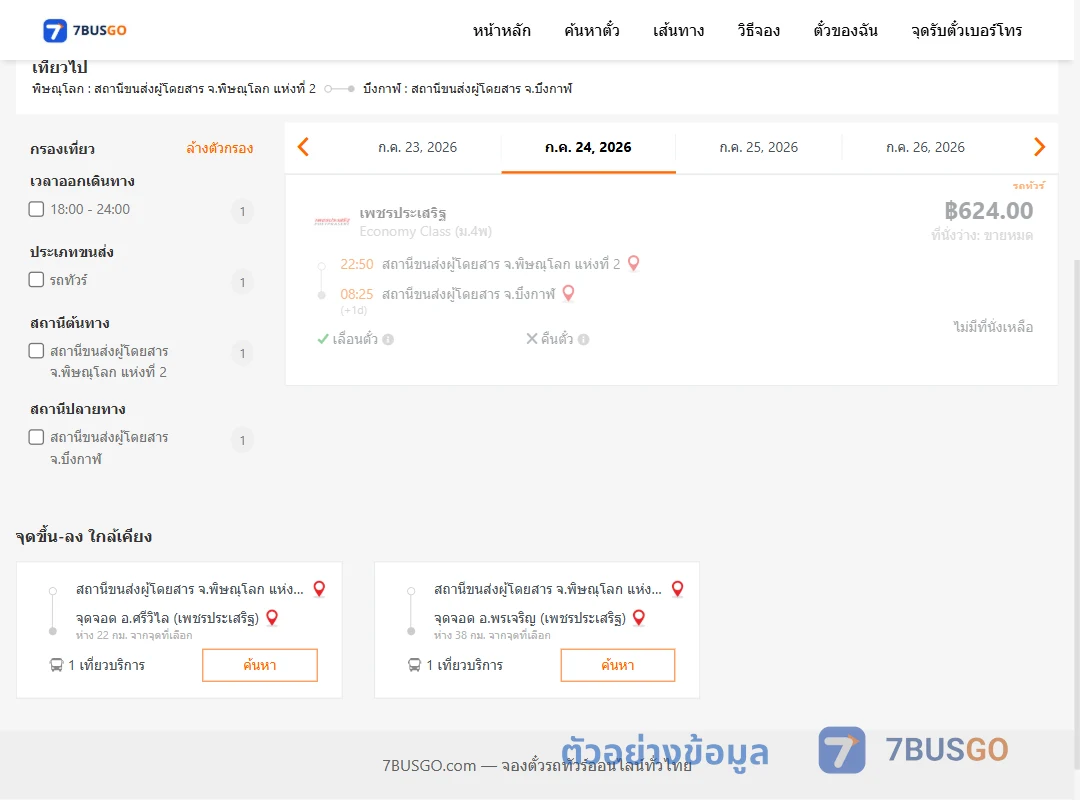
Task: Click bus icon in อ.พรเจริญ card
Action: pos(415,665)
